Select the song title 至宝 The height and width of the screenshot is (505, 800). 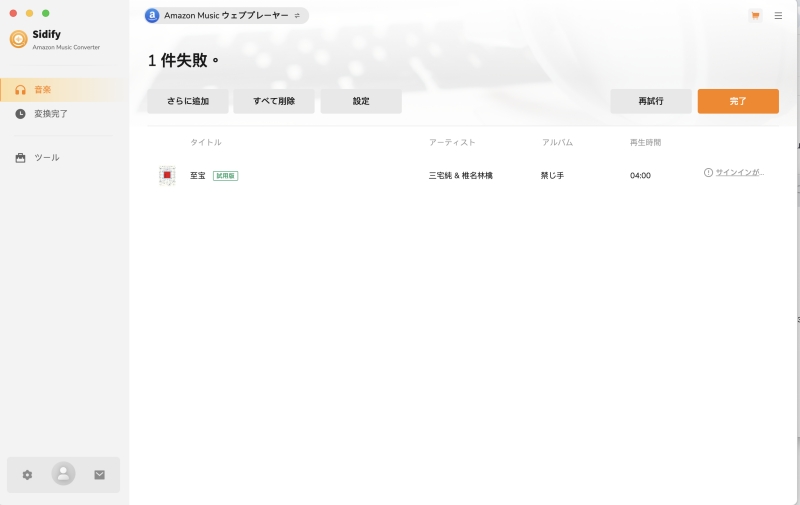(x=197, y=175)
